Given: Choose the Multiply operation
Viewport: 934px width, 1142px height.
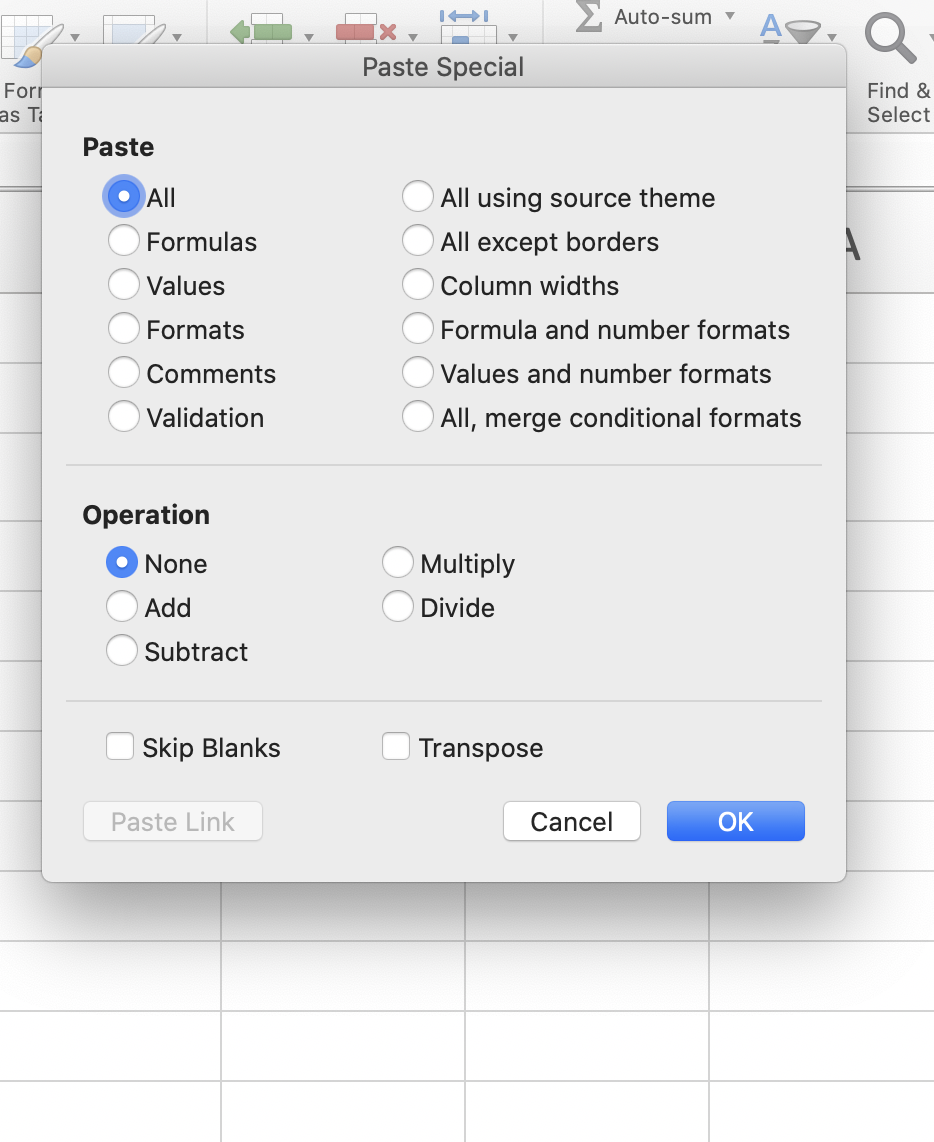Looking at the screenshot, I should 398,564.
